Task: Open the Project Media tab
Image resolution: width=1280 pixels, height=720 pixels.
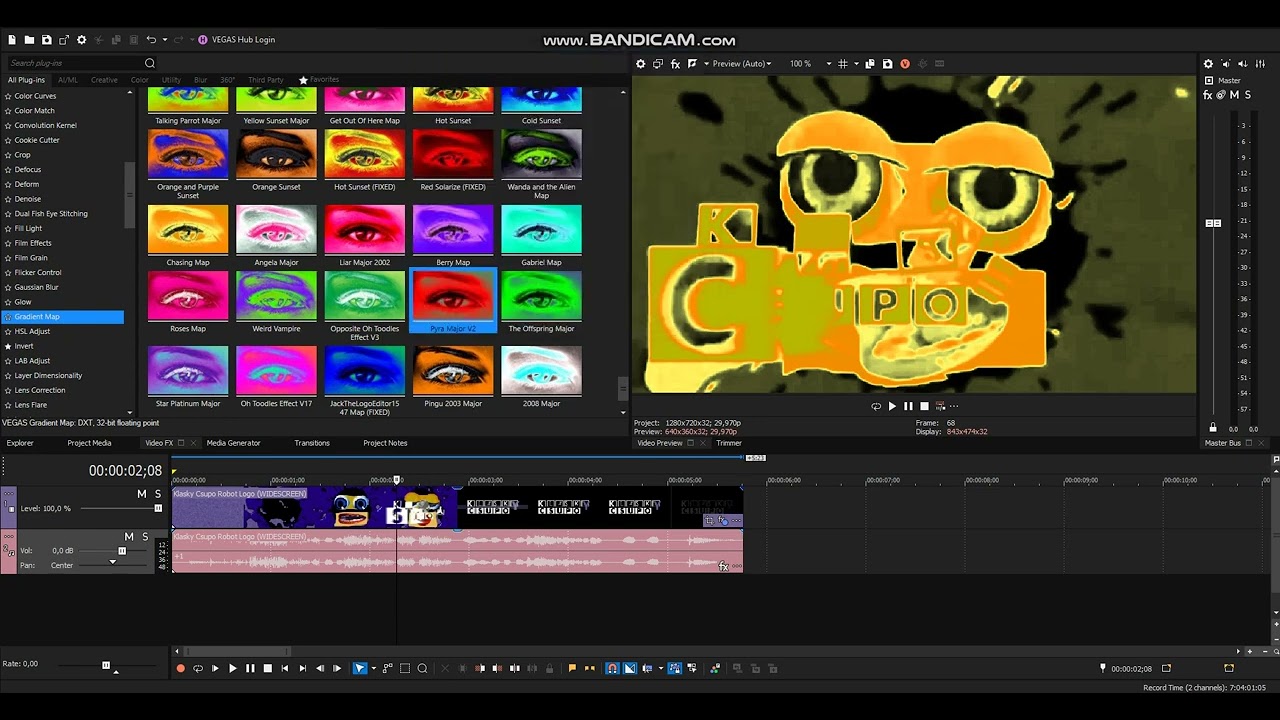Action: (x=89, y=443)
